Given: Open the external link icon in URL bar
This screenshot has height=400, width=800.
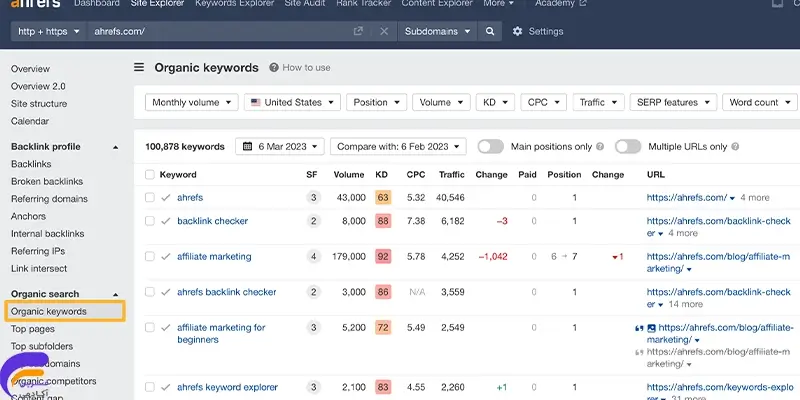Looking at the screenshot, I should (x=358, y=31).
